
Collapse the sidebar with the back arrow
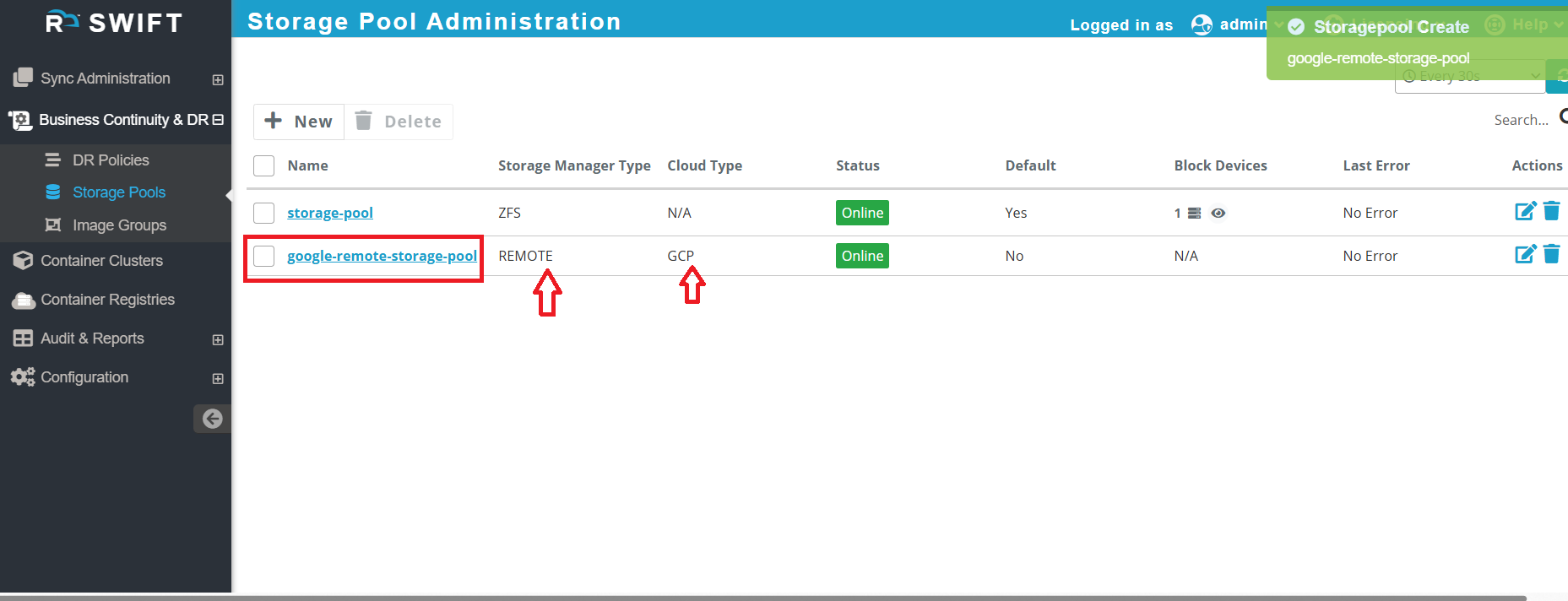[x=212, y=419]
